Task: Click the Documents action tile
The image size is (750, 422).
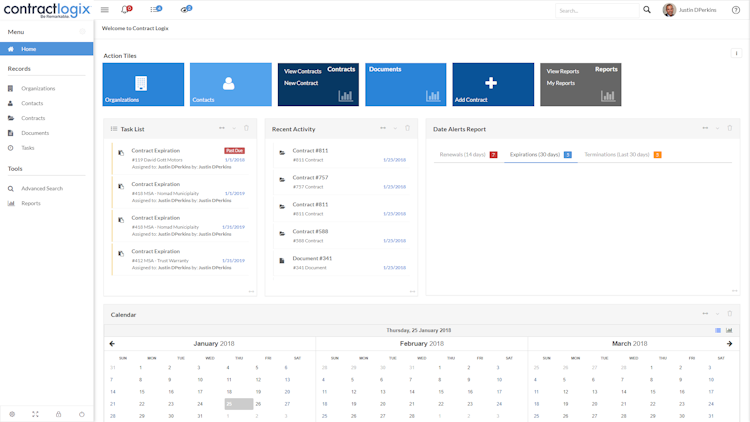Action: click(x=406, y=84)
